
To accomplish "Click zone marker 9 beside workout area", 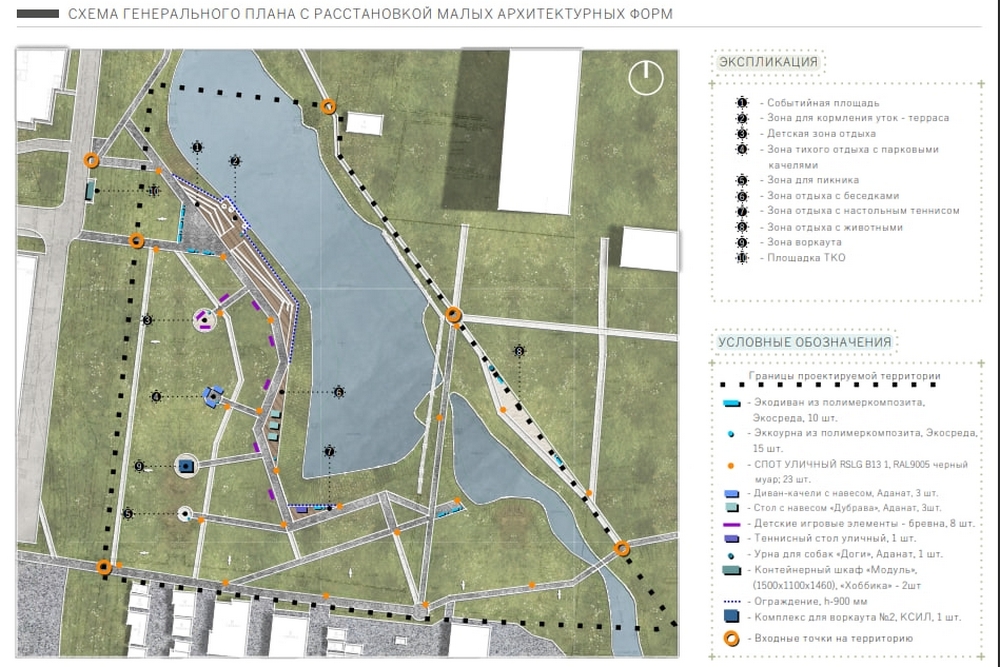I will (139, 465).
